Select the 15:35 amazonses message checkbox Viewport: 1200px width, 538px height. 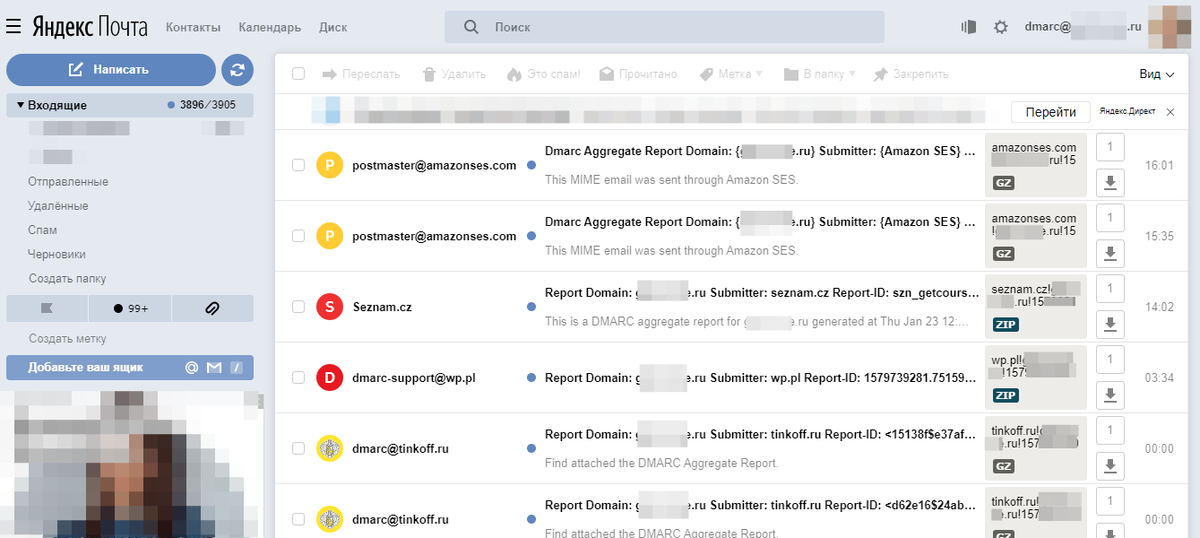click(298, 236)
